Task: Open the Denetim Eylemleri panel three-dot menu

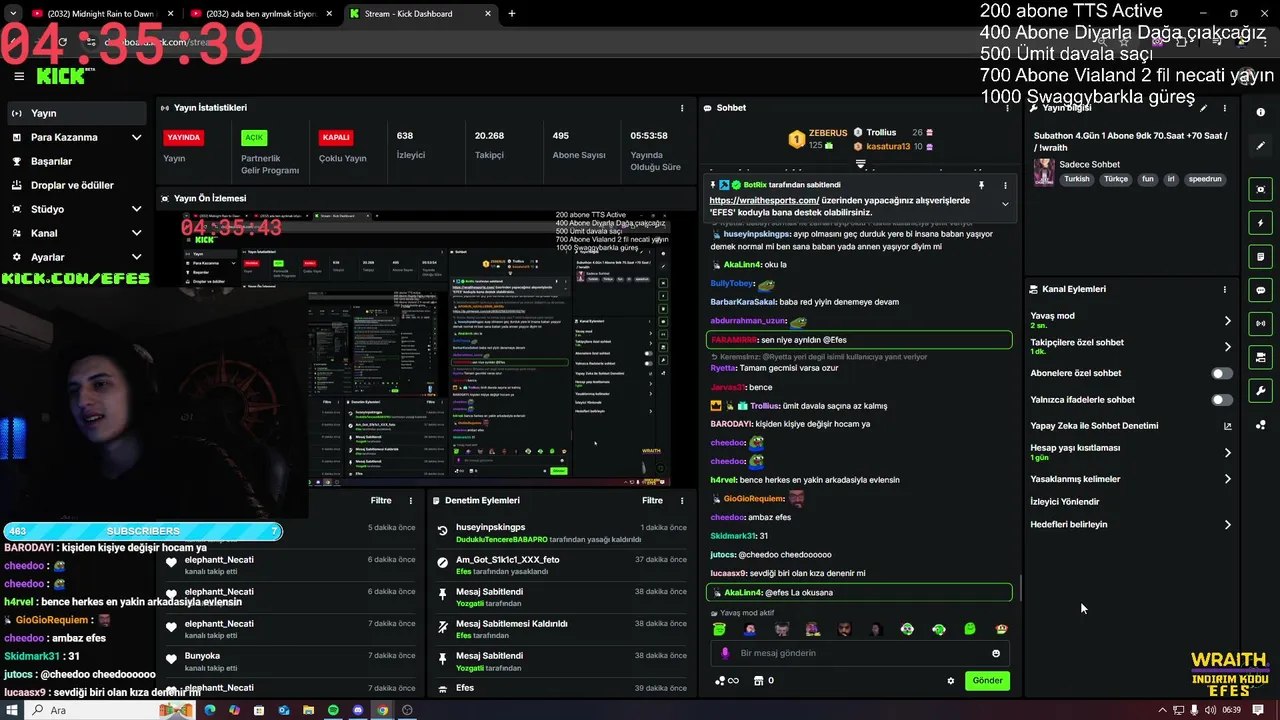Action: tap(682, 500)
